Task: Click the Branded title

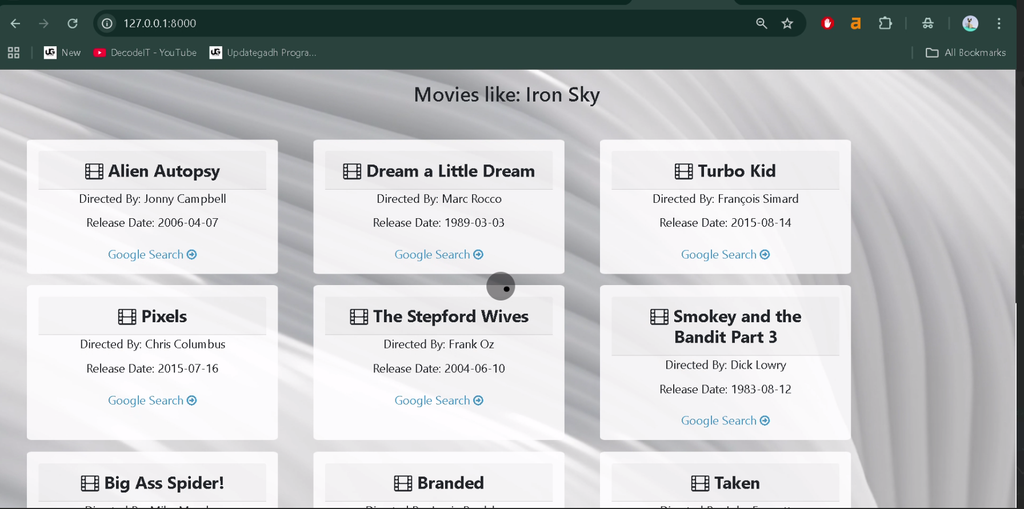Action: (451, 484)
